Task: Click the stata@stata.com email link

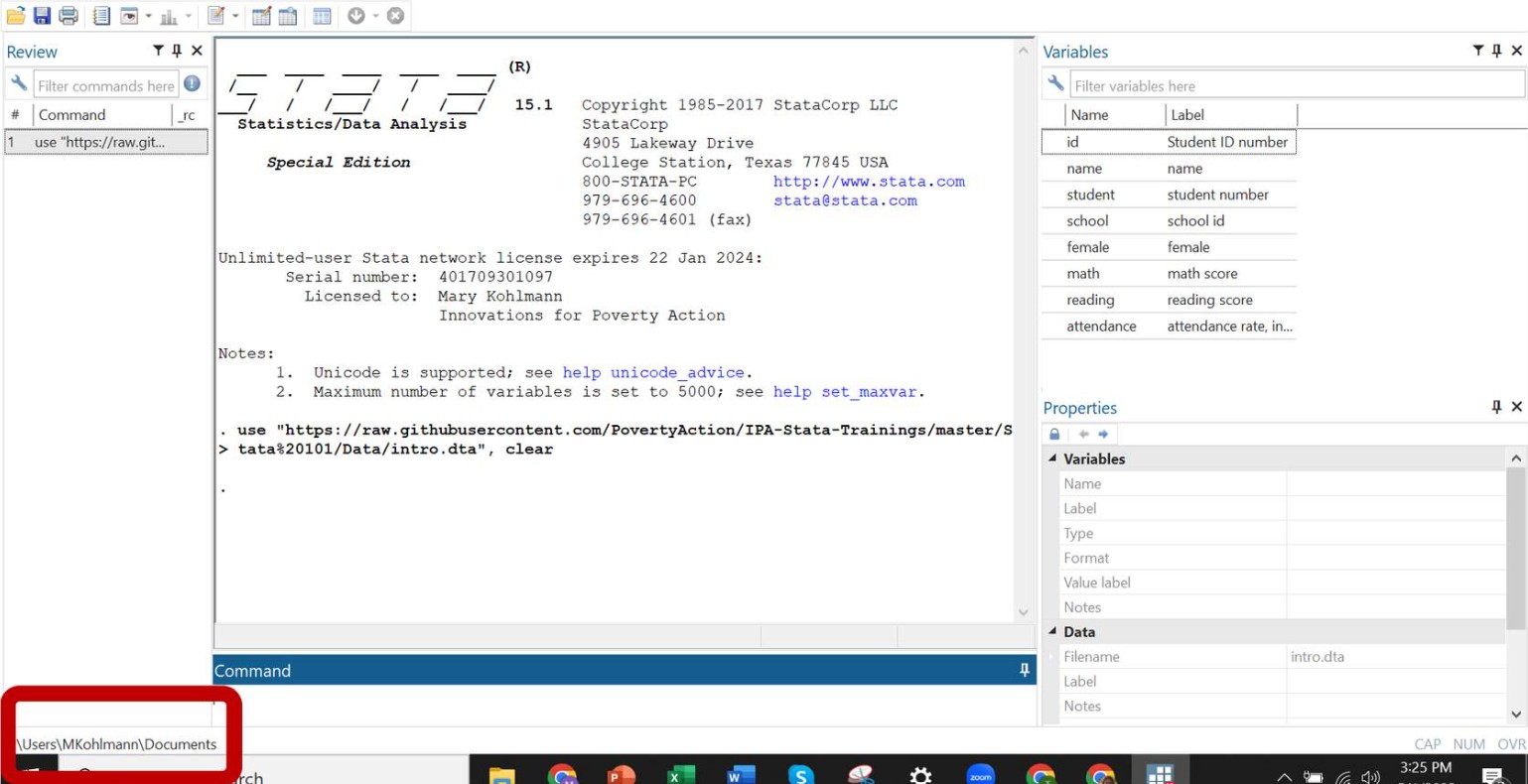Action: coord(845,200)
